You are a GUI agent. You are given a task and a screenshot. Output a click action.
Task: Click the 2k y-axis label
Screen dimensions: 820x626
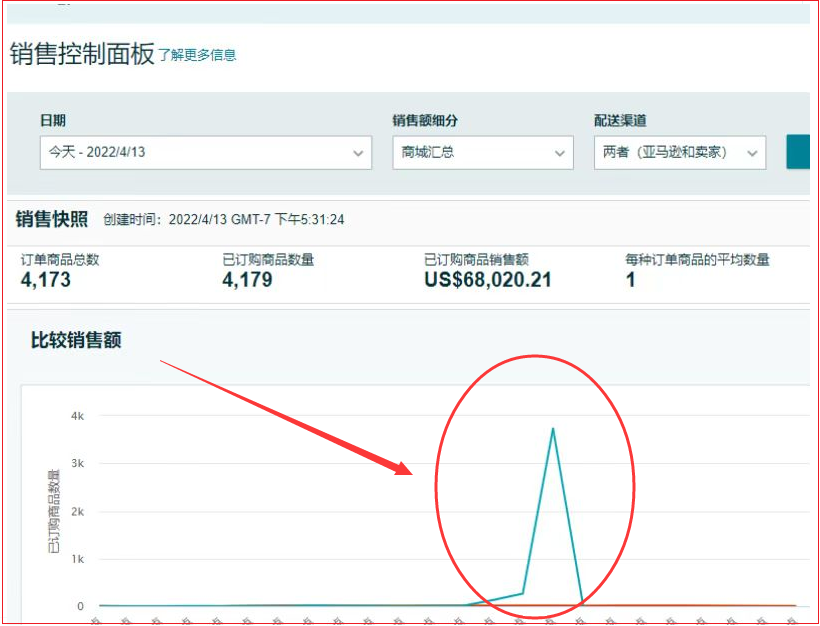[x=77, y=512]
